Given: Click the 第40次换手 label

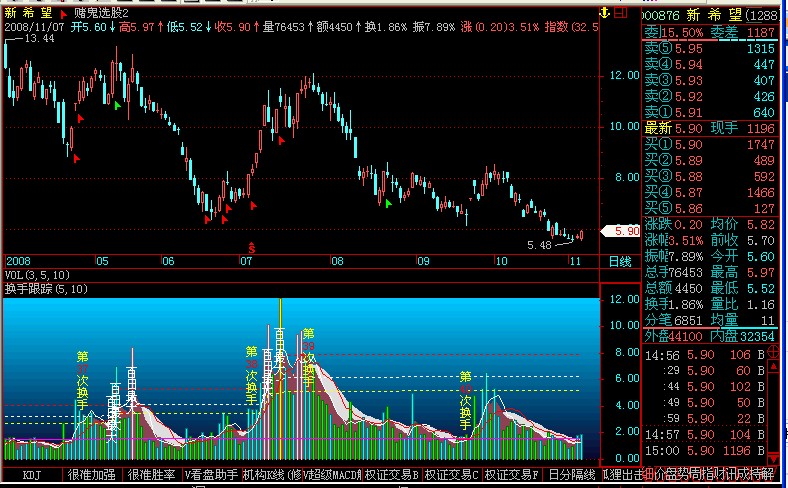Looking at the screenshot, I should 466,401.
